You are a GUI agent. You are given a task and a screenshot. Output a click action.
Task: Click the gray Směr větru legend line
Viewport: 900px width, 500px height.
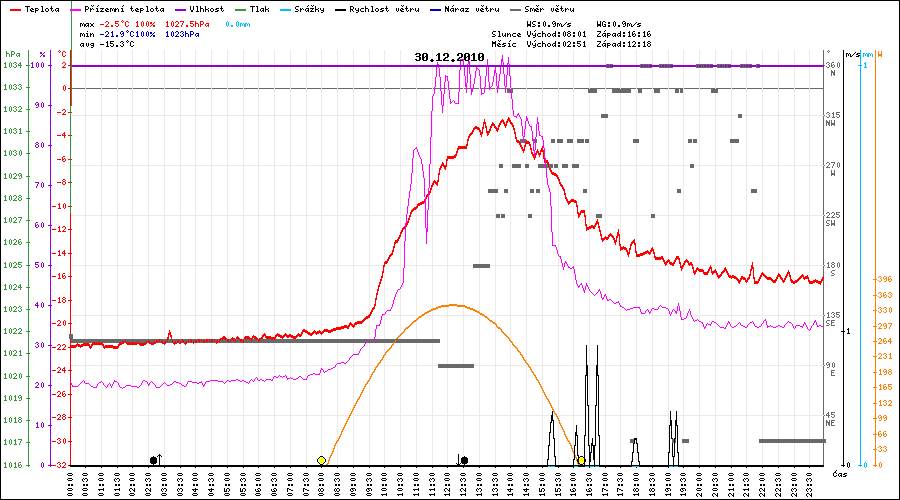(515, 10)
